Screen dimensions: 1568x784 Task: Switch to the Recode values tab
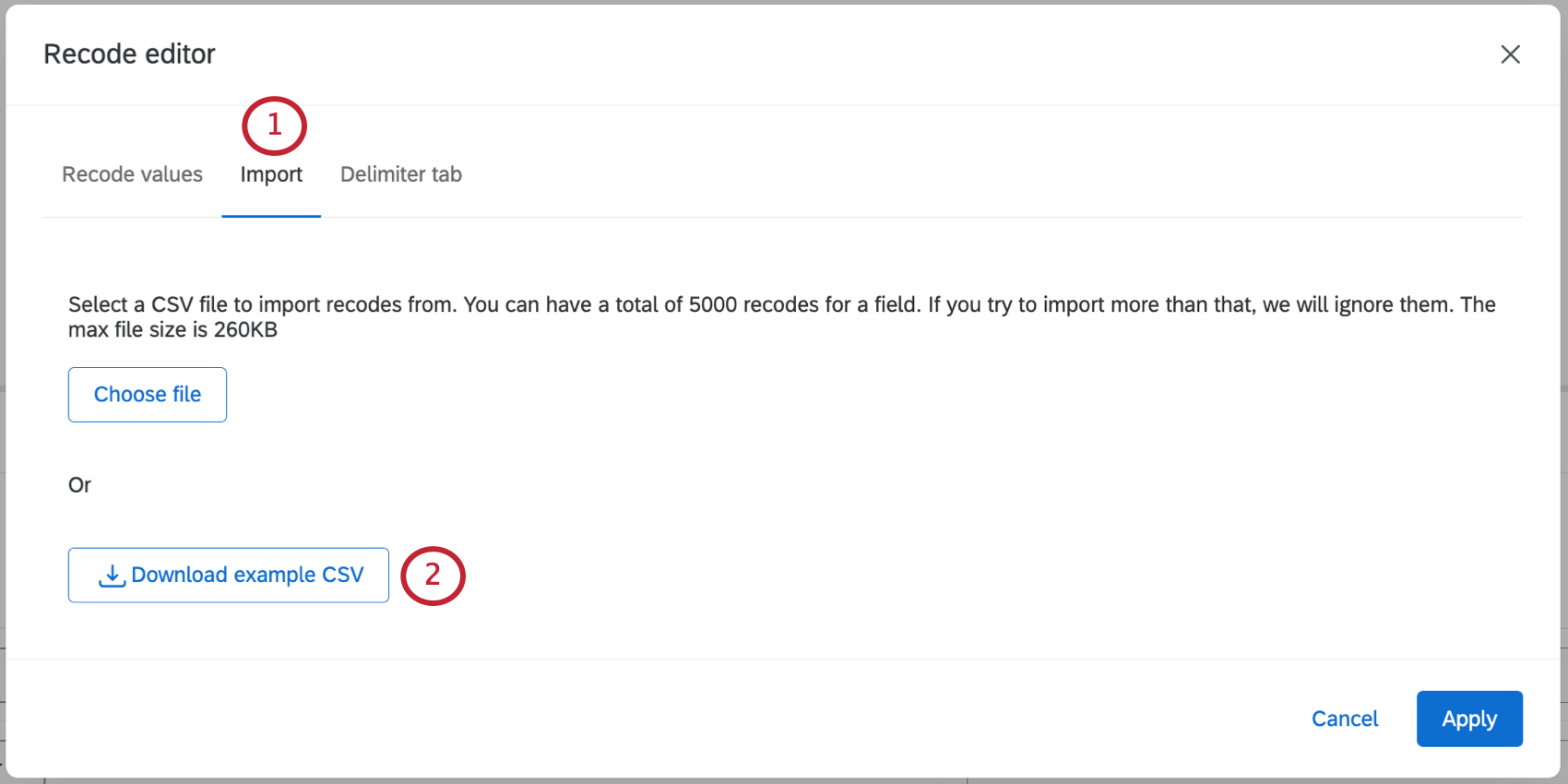point(132,174)
